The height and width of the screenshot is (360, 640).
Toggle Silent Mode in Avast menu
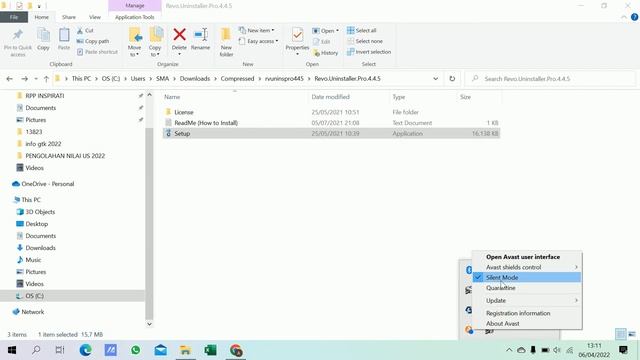click(527, 278)
